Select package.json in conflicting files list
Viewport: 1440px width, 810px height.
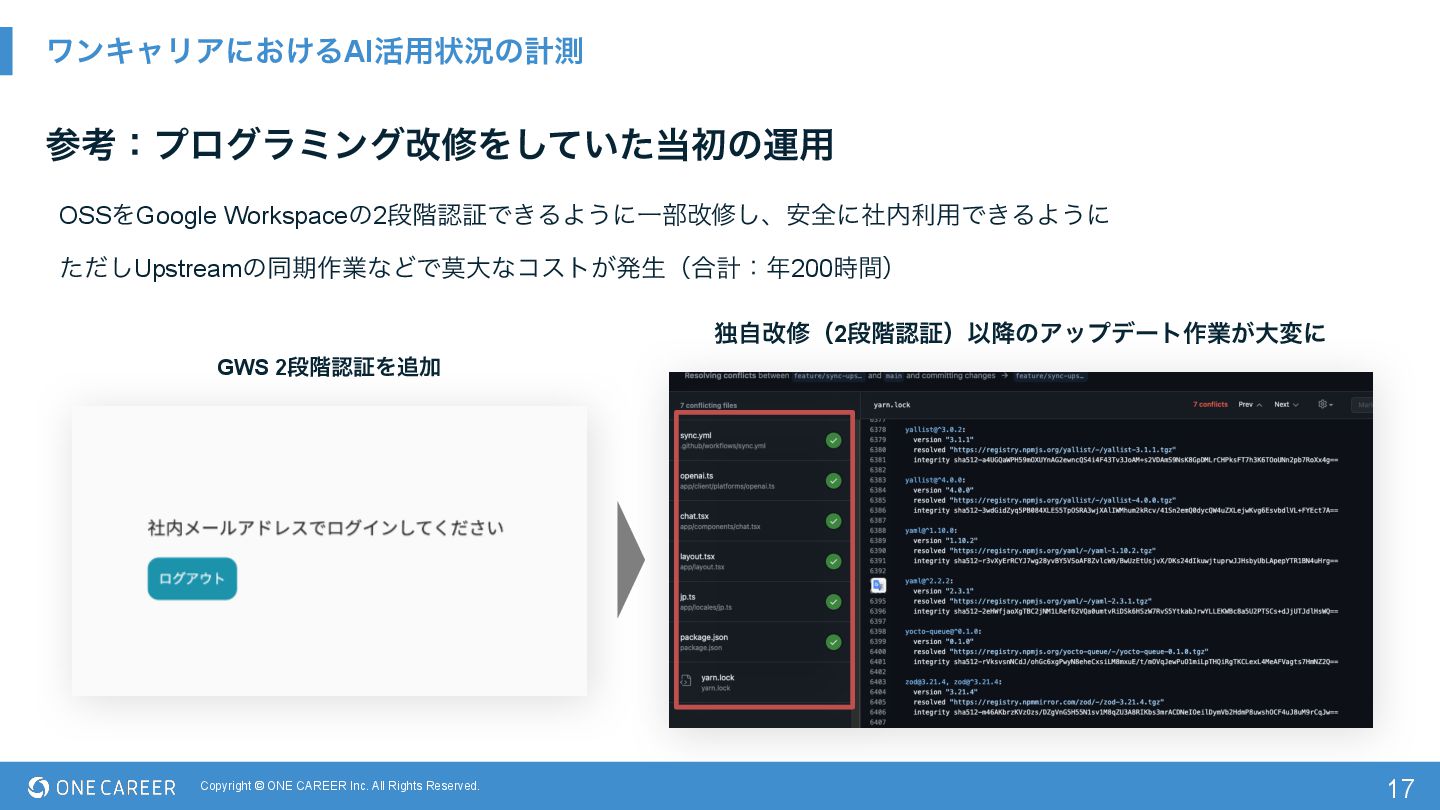coord(765,642)
